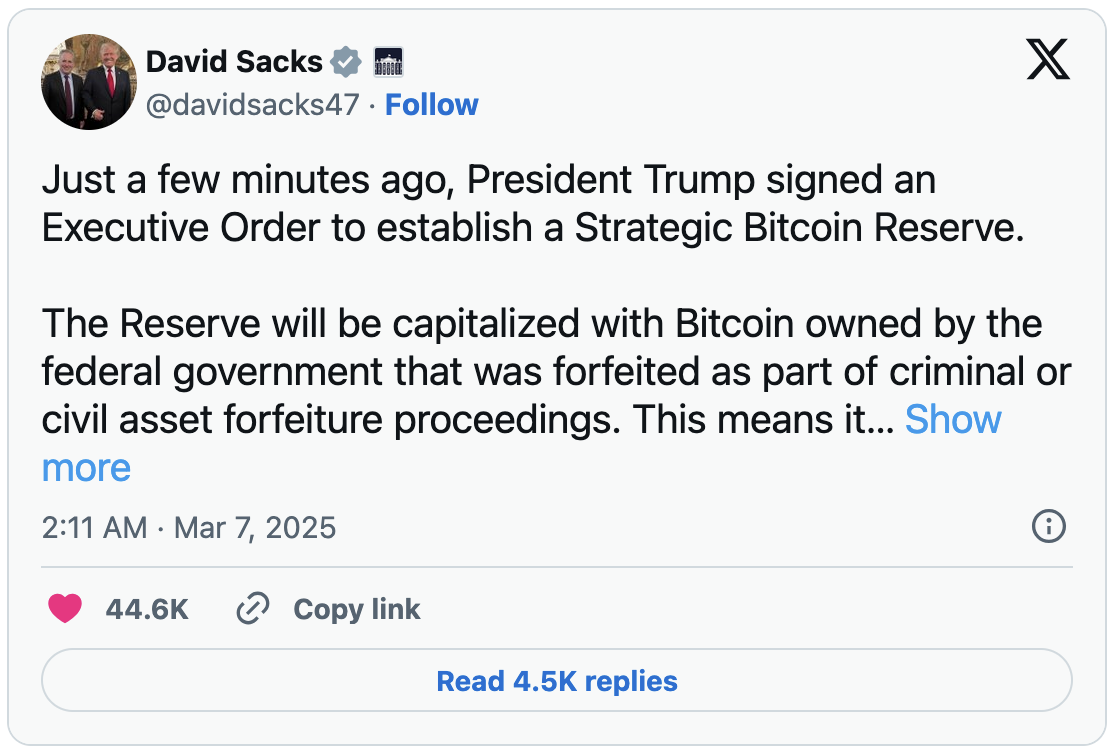Click the Mar 7, 2025 date text
The image size is (1114, 756).
pyautogui.click(x=255, y=527)
